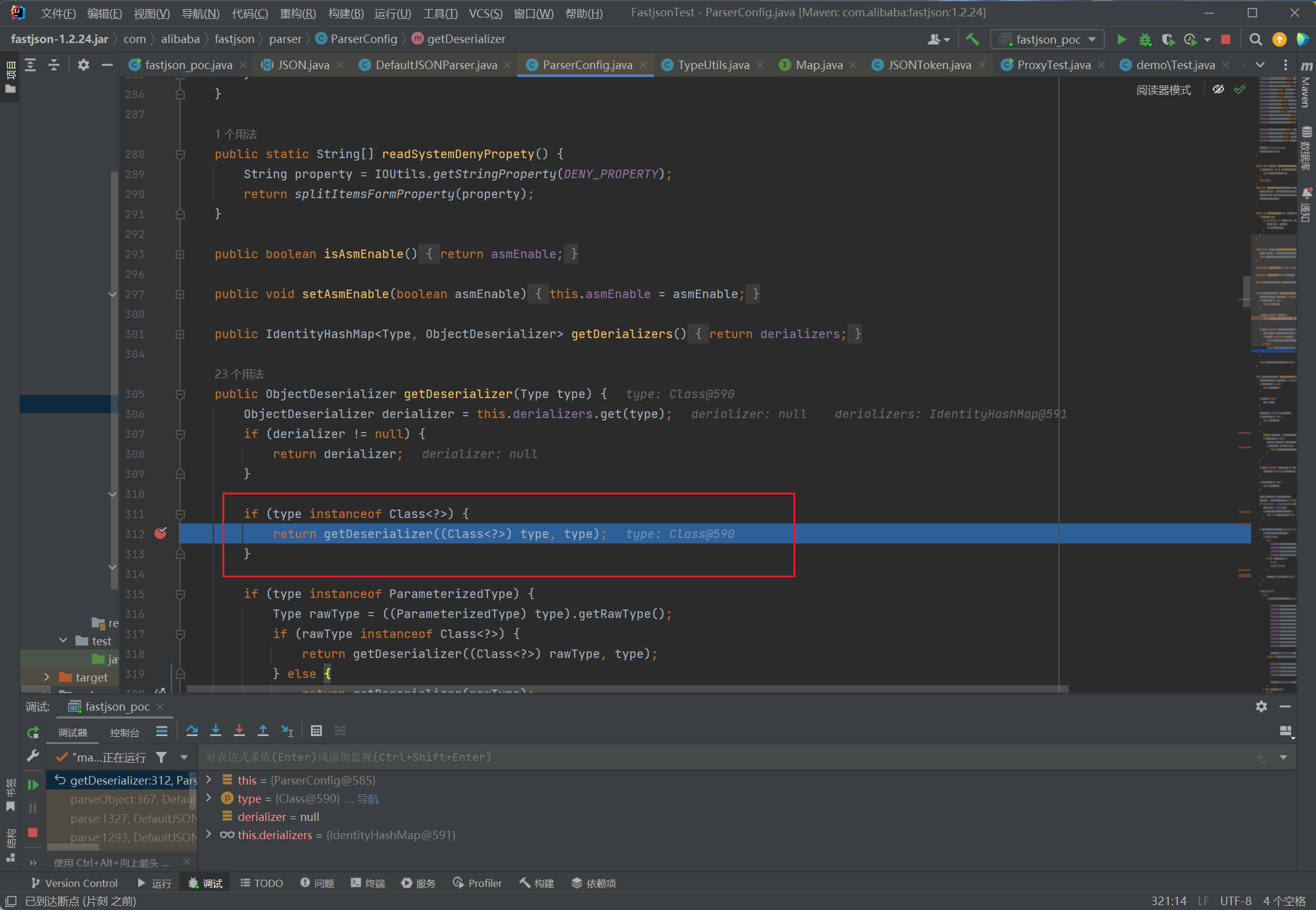Resume program with green play-bar icon

[x=33, y=785]
